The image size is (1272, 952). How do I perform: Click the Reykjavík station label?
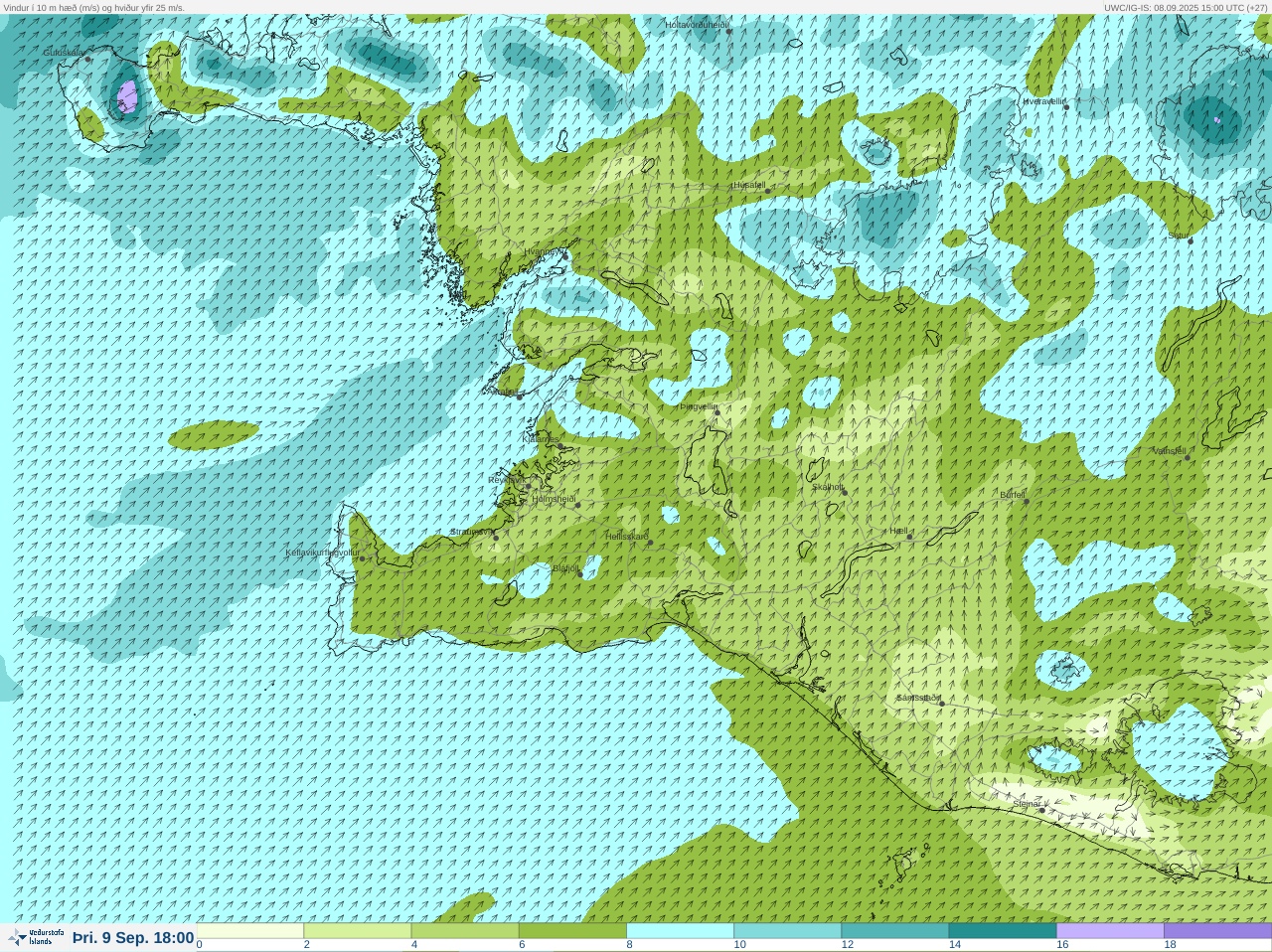click(507, 480)
